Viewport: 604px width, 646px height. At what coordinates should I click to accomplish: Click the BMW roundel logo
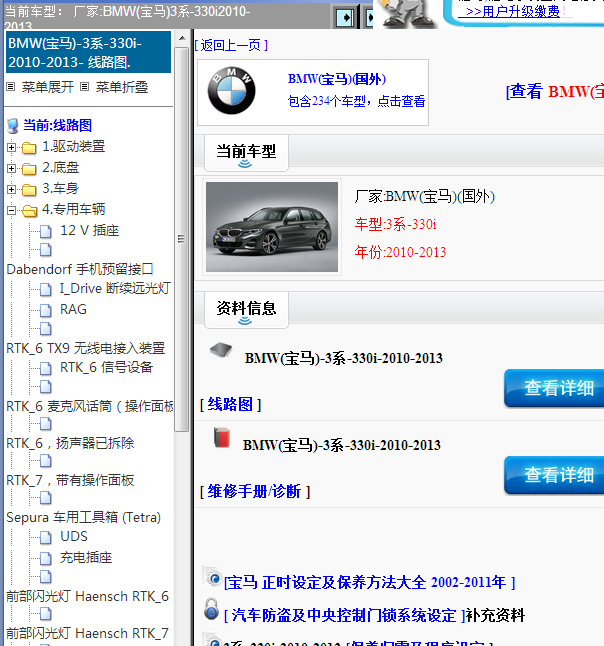tap(232, 91)
